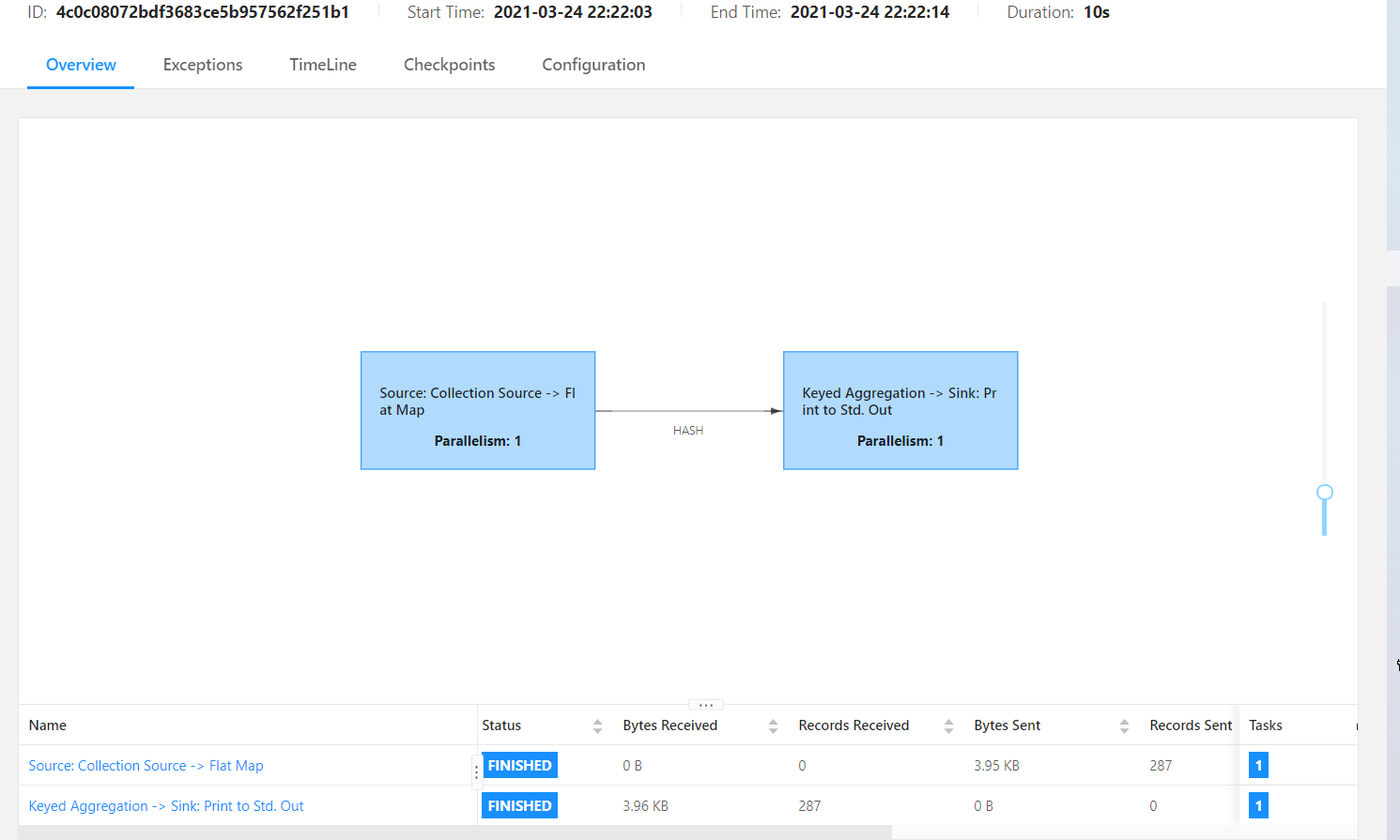Viewport: 1400px width, 840px height.
Task: Click Parallelism: 1 in the Source node
Action: 478,441
